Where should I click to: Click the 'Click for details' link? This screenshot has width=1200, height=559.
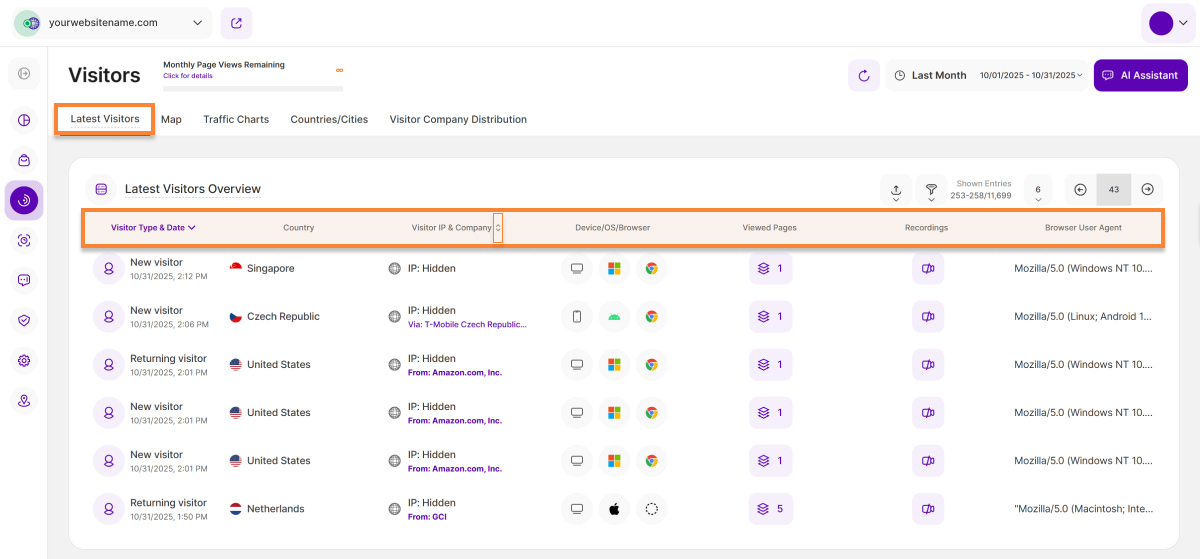[x=188, y=76]
